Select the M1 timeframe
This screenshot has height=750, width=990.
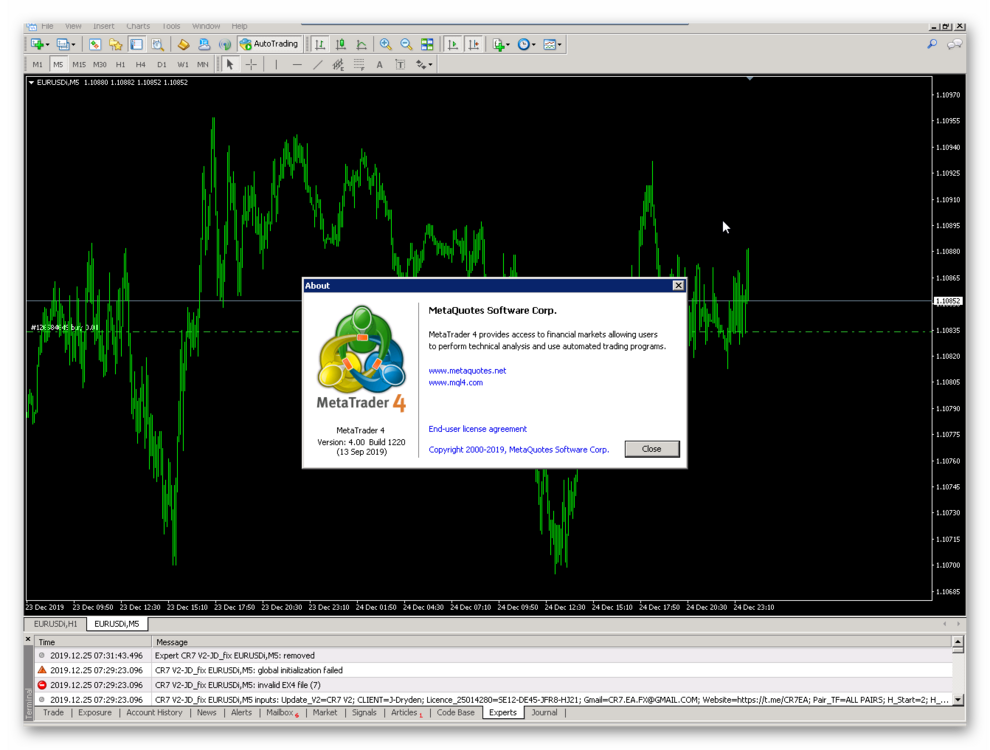[x=37, y=64]
